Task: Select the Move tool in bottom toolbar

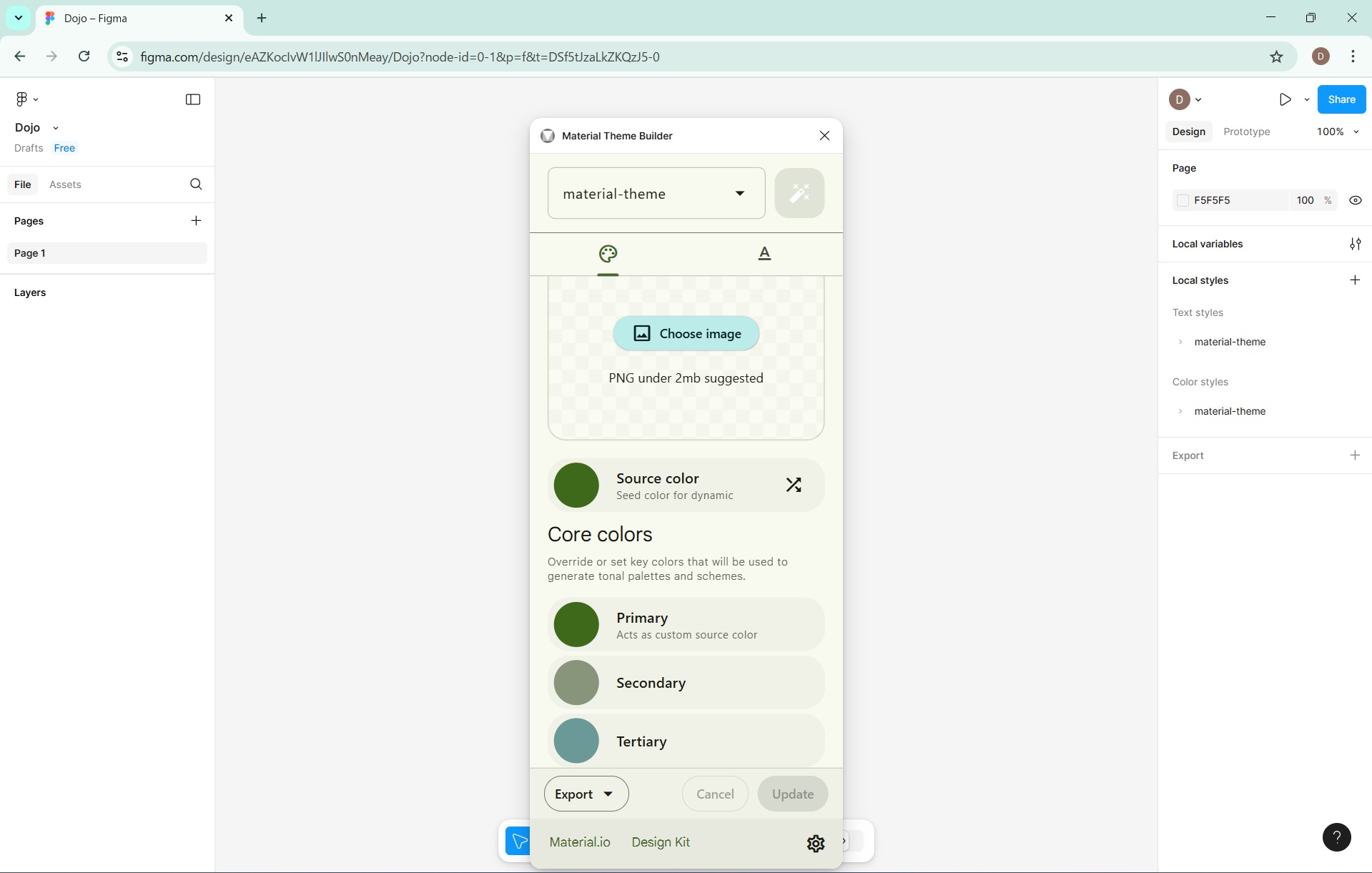Action: [x=518, y=841]
